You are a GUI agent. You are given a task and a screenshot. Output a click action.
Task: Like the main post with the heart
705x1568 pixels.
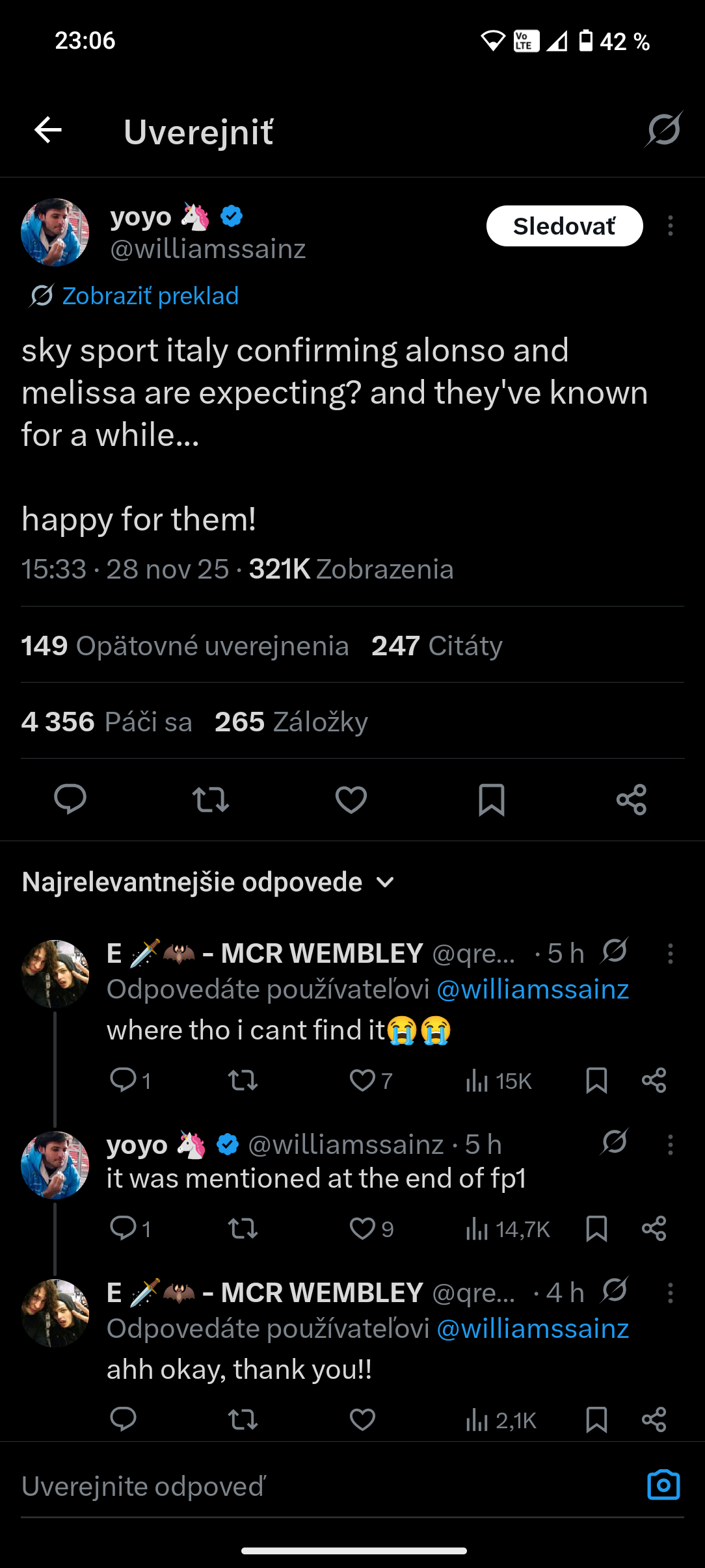tap(351, 800)
